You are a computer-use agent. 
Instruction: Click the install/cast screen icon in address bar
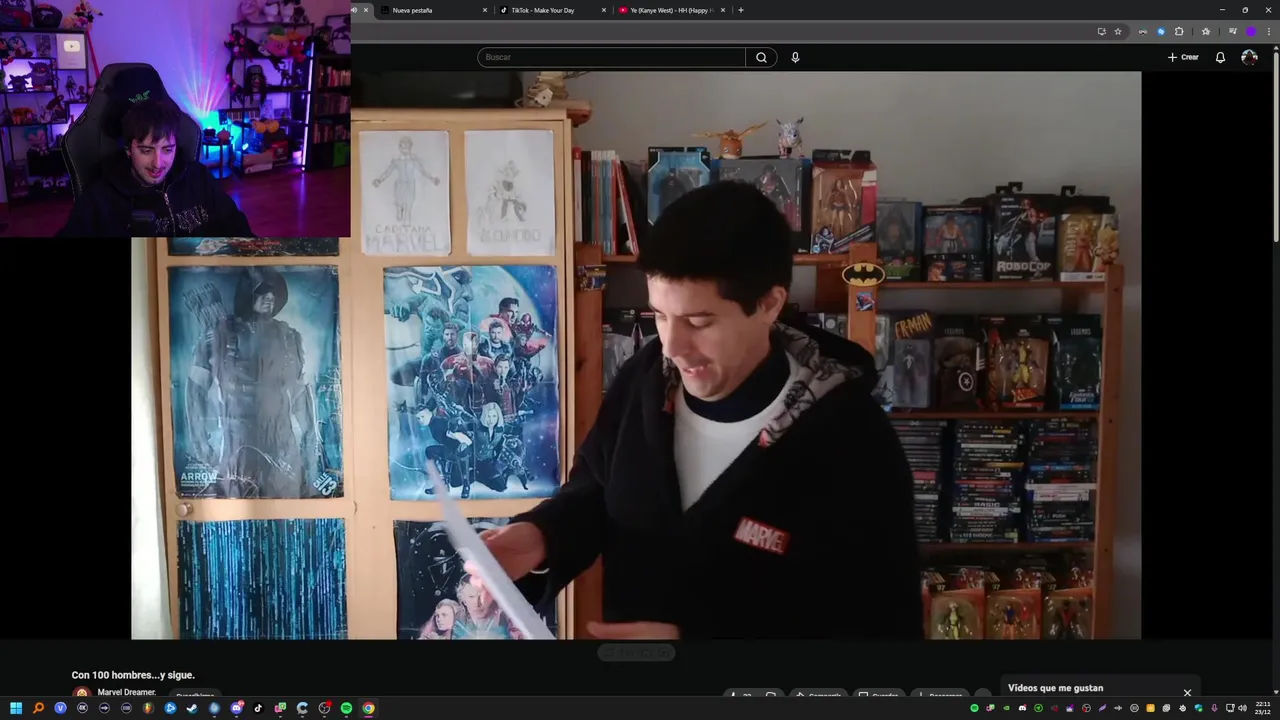pyautogui.click(x=1101, y=31)
